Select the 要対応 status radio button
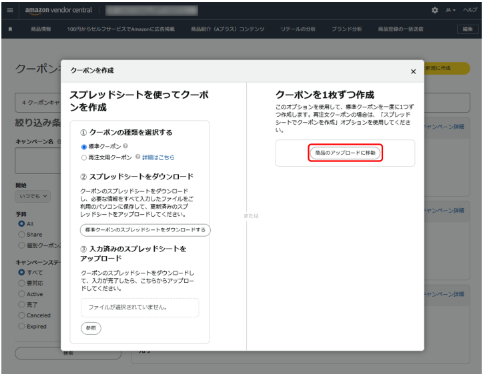The height and width of the screenshot is (374, 482). point(22,283)
